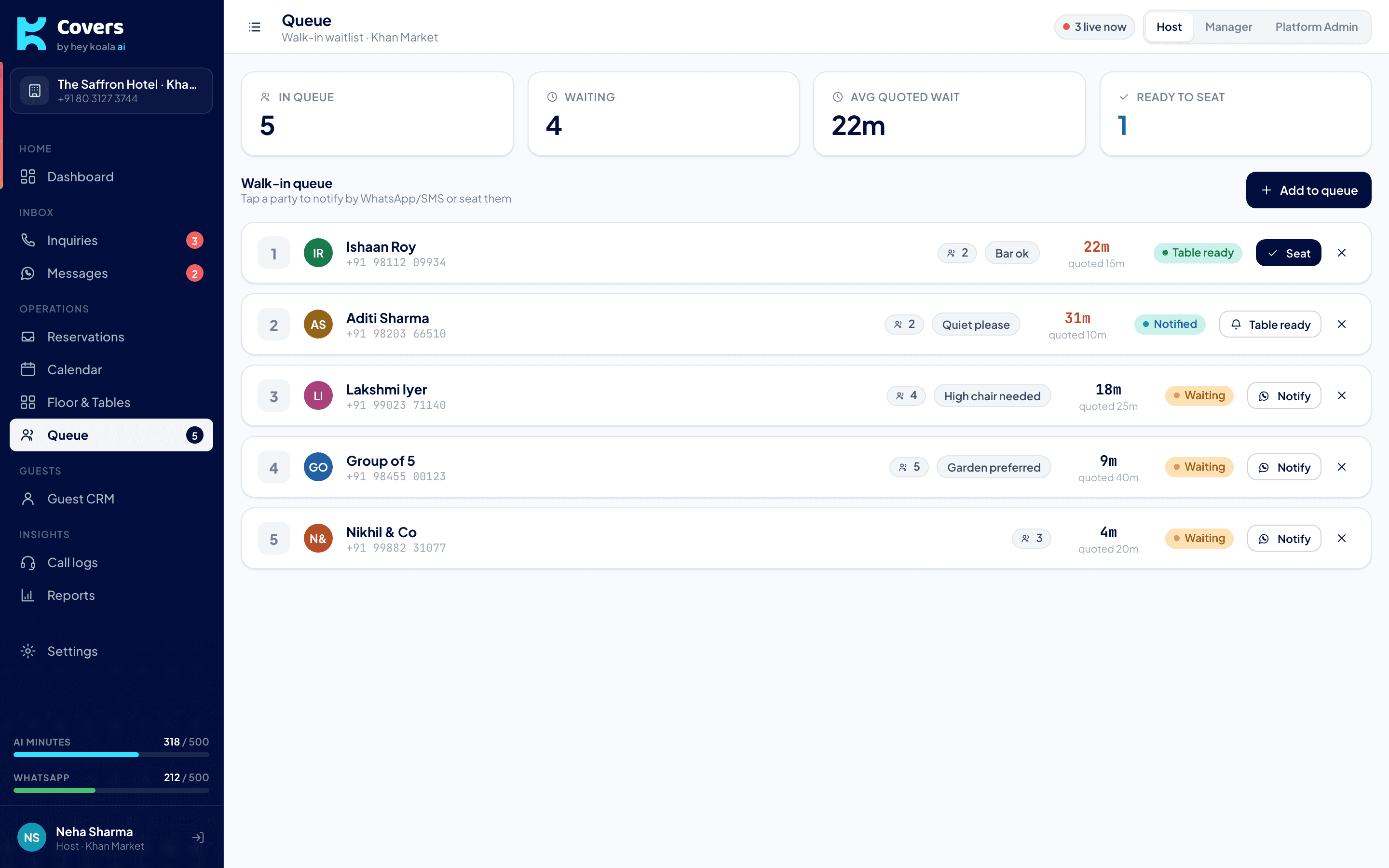Click Nikhil & Co Waiting badge

[1198, 539]
